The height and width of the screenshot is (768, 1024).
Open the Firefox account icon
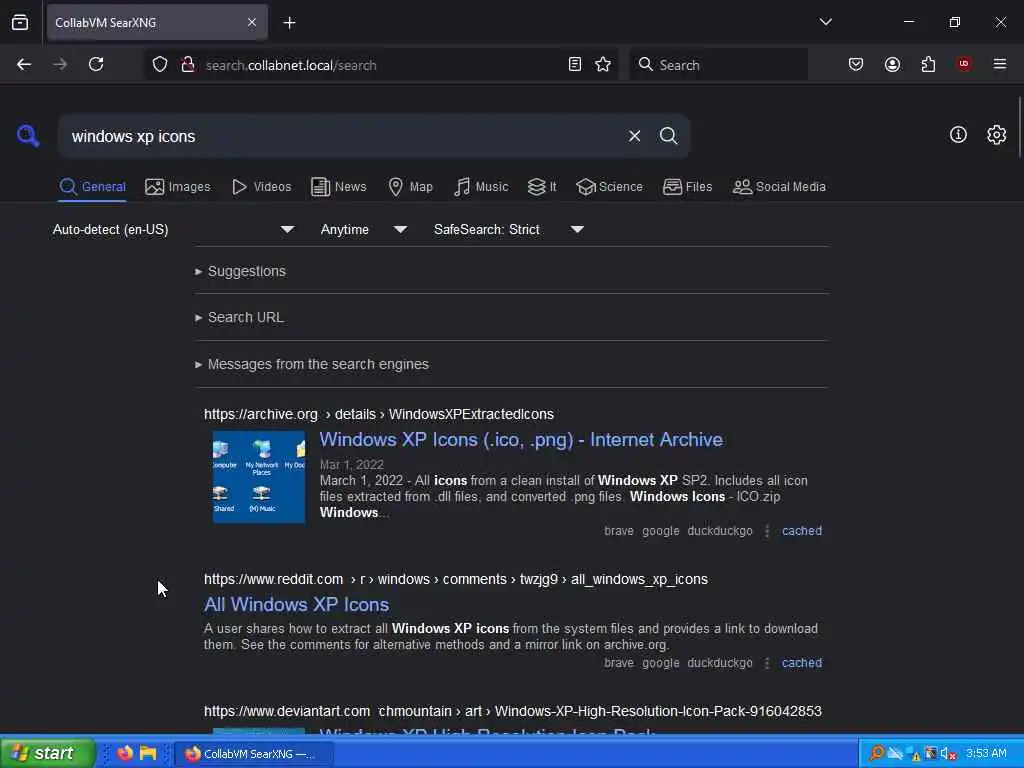pyautogui.click(x=892, y=64)
